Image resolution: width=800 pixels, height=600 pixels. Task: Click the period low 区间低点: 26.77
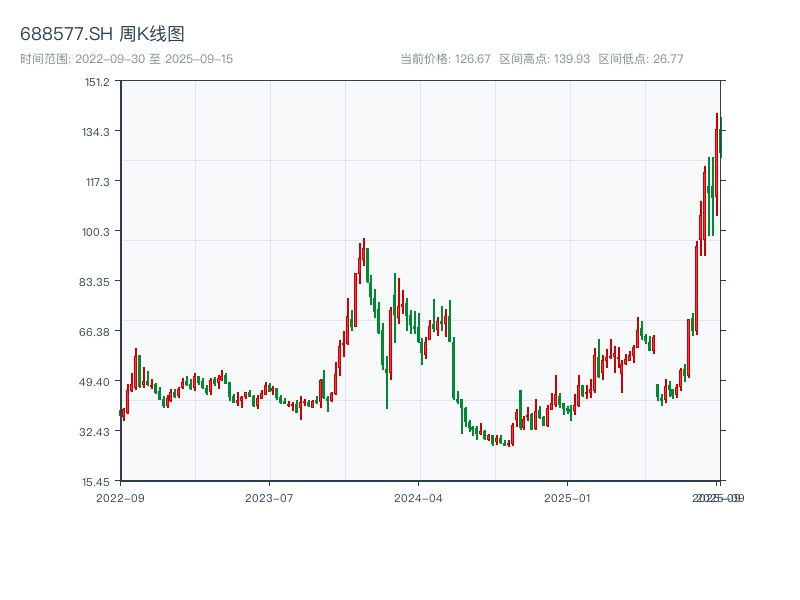point(641,59)
